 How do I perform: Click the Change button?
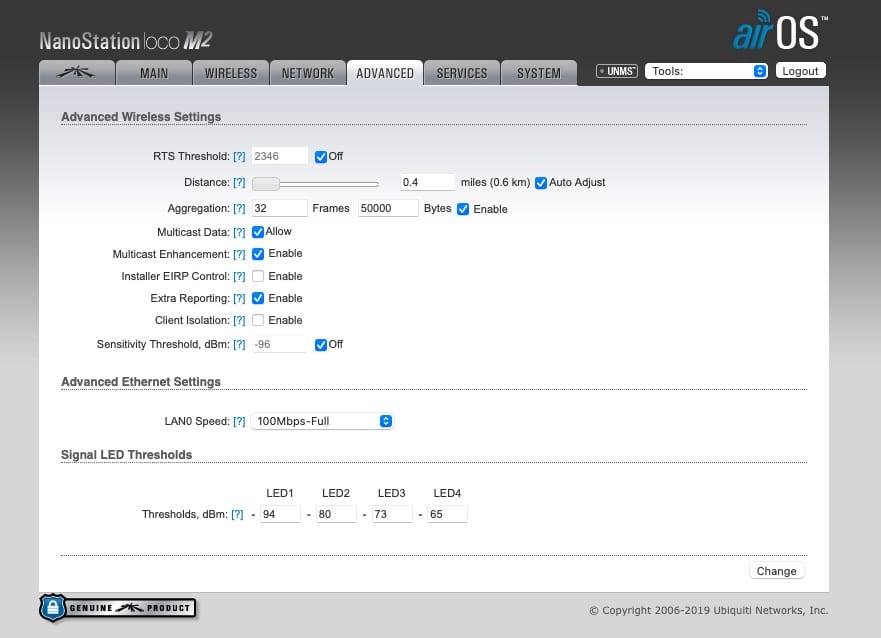click(x=776, y=571)
